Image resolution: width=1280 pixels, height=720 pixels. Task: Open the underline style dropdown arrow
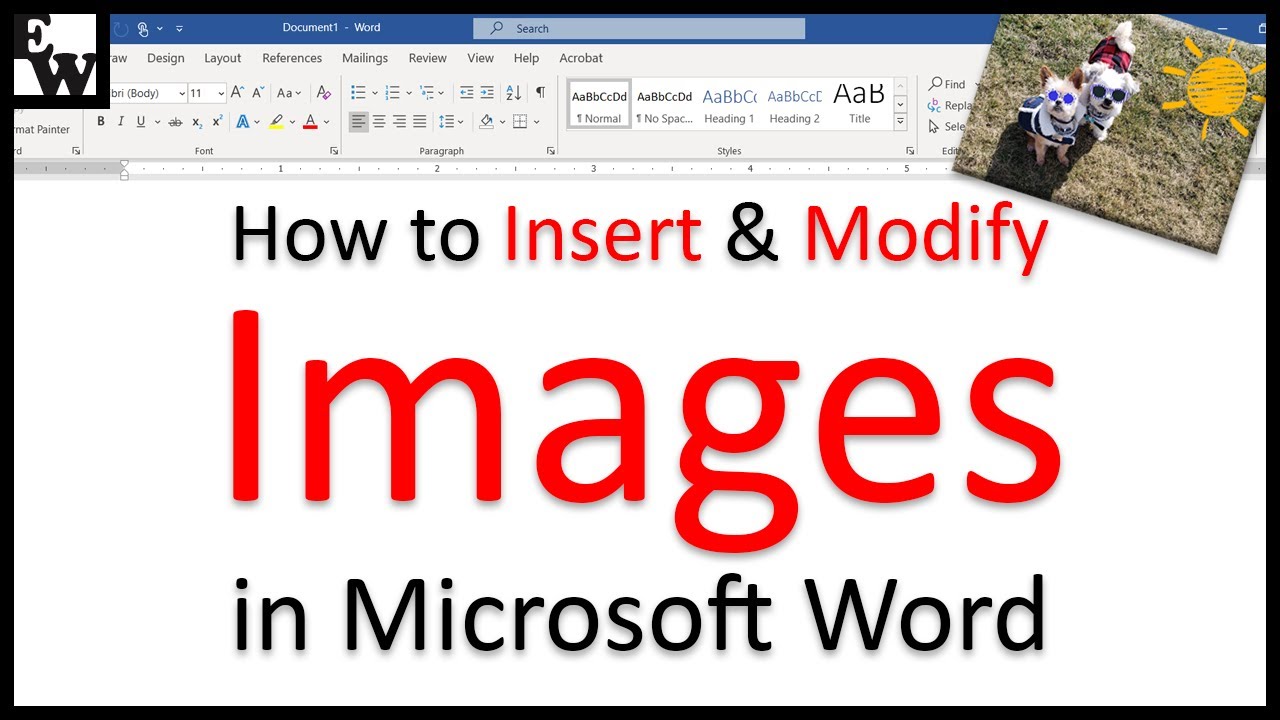[156, 122]
